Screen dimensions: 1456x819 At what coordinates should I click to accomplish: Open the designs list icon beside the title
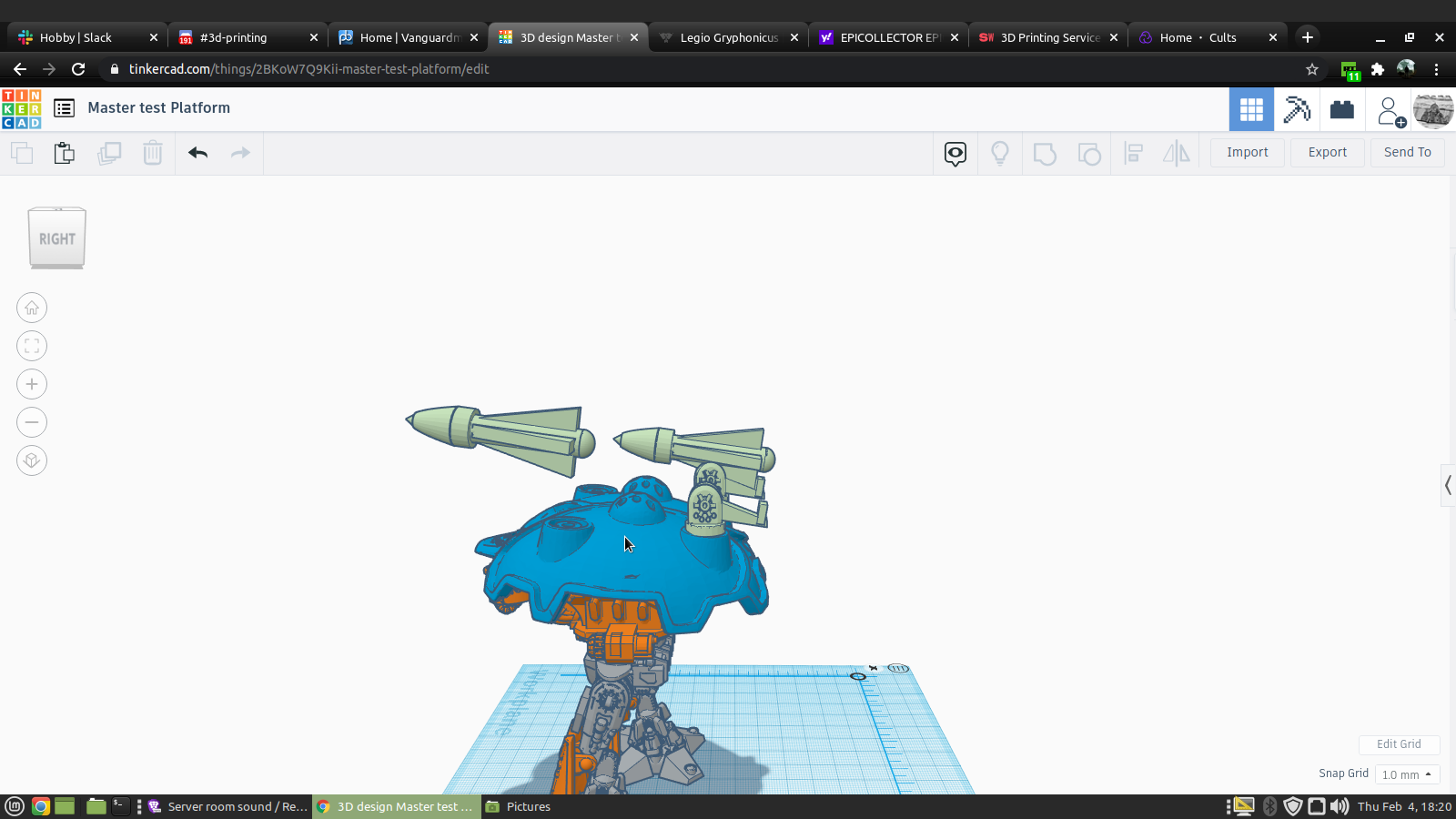pyautogui.click(x=64, y=108)
